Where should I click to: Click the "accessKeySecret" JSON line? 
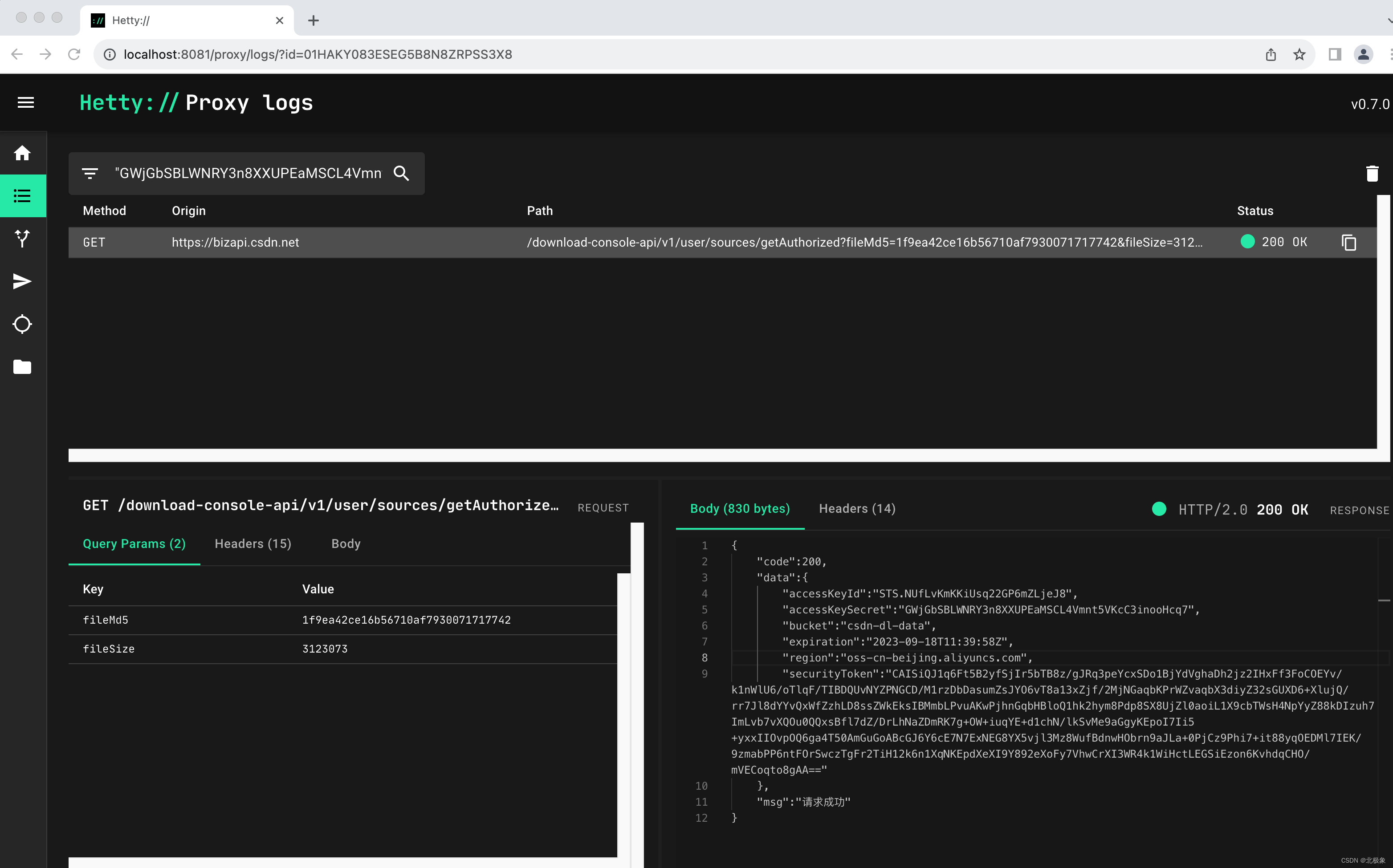[990, 610]
